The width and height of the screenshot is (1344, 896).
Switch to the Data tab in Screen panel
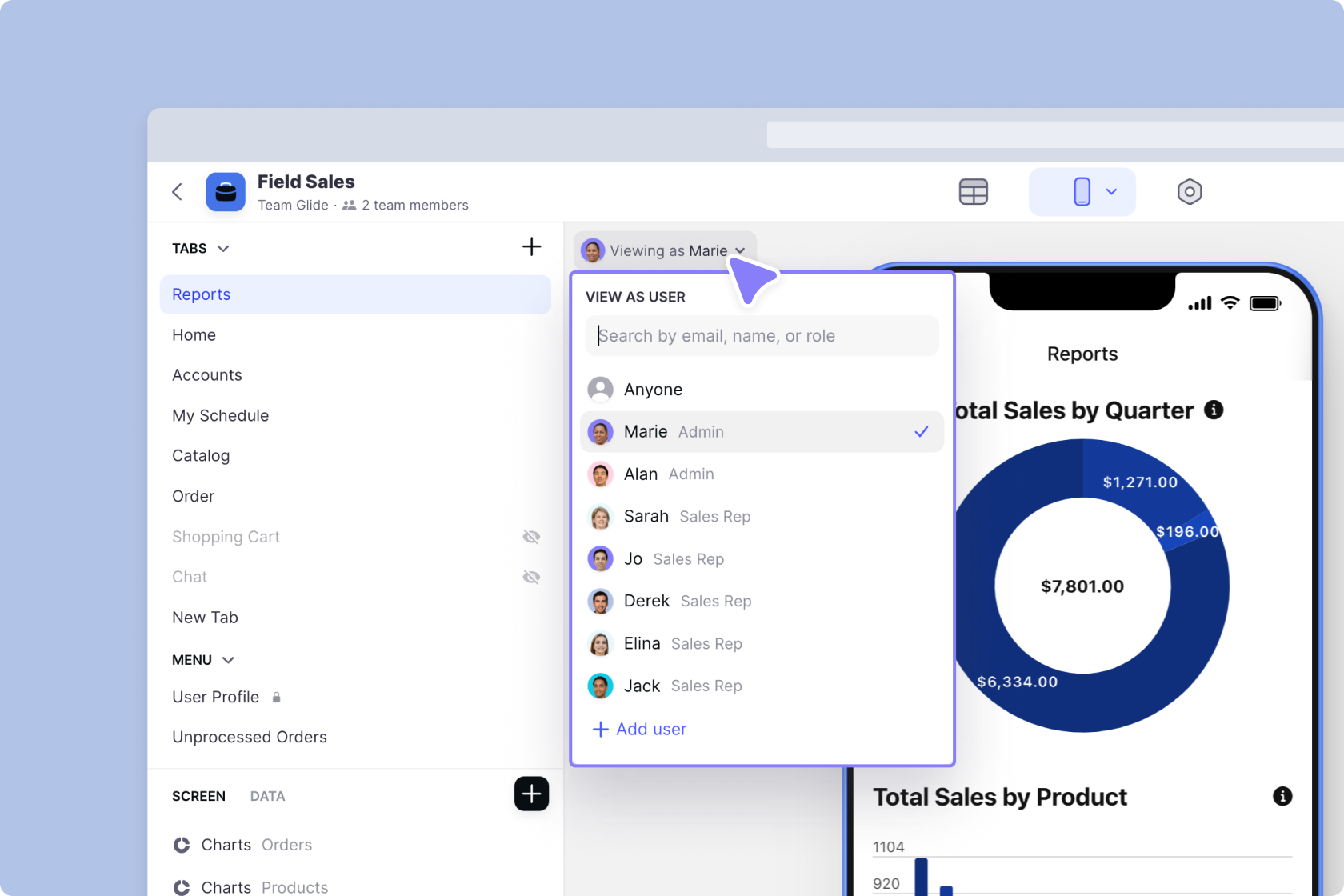click(267, 796)
